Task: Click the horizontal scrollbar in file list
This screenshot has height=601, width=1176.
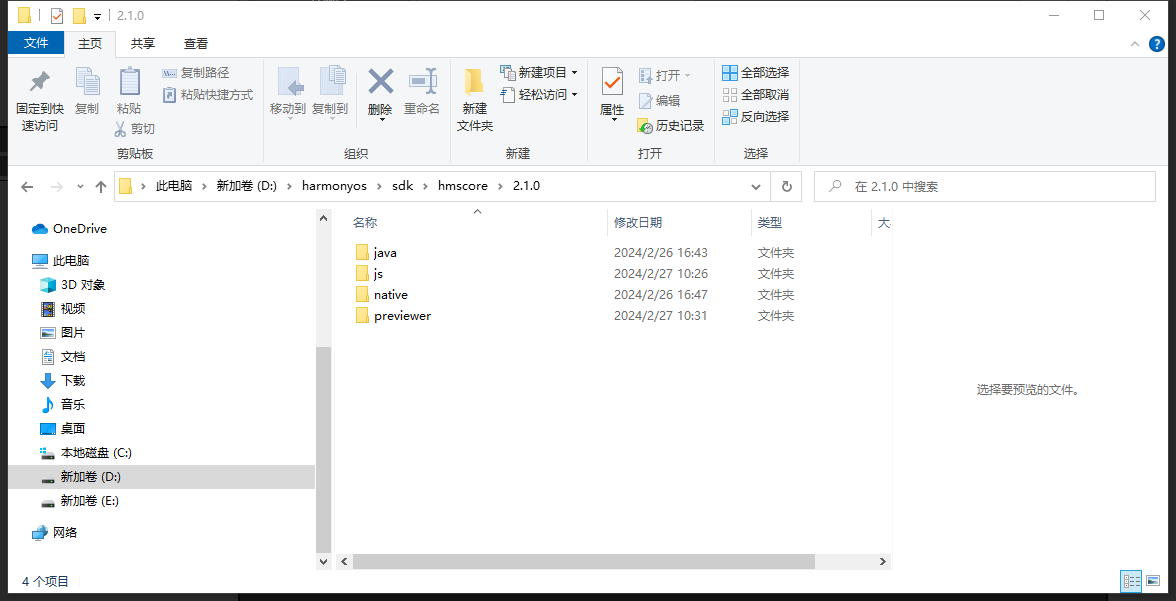Action: click(x=584, y=561)
